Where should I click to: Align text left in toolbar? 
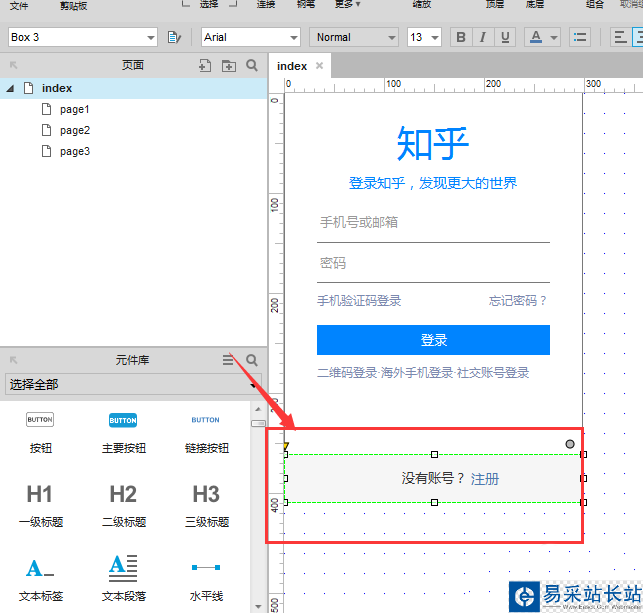click(x=620, y=37)
